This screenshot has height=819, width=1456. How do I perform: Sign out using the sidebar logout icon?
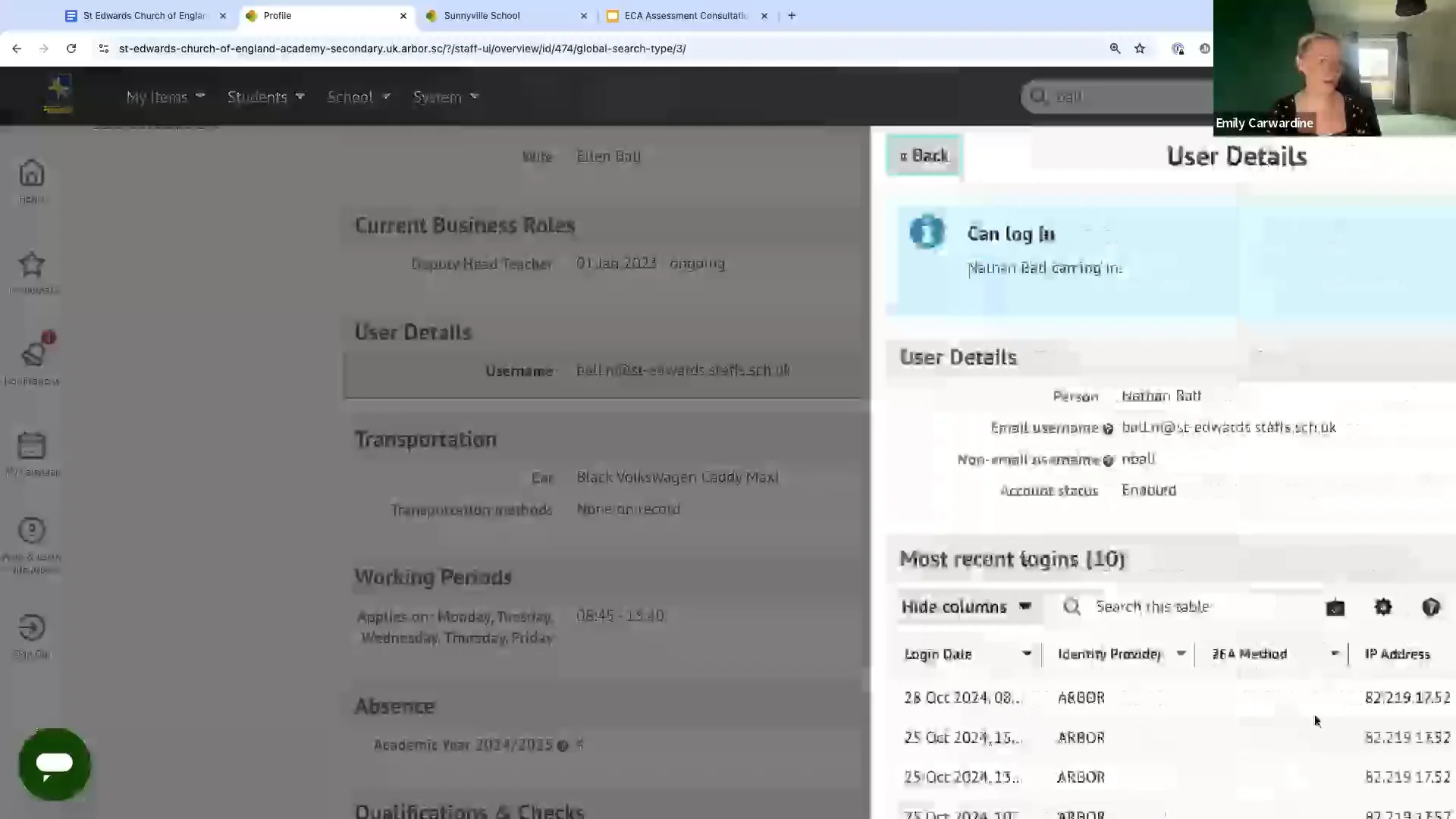click(31, 628)
